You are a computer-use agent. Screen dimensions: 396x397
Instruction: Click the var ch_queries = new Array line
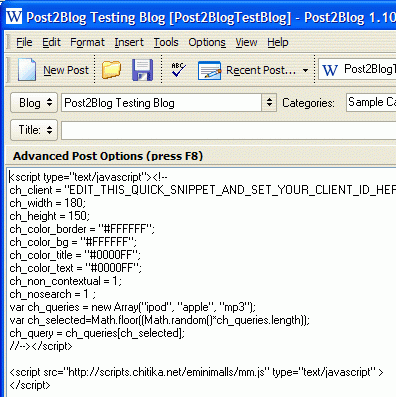click(133, 307)
